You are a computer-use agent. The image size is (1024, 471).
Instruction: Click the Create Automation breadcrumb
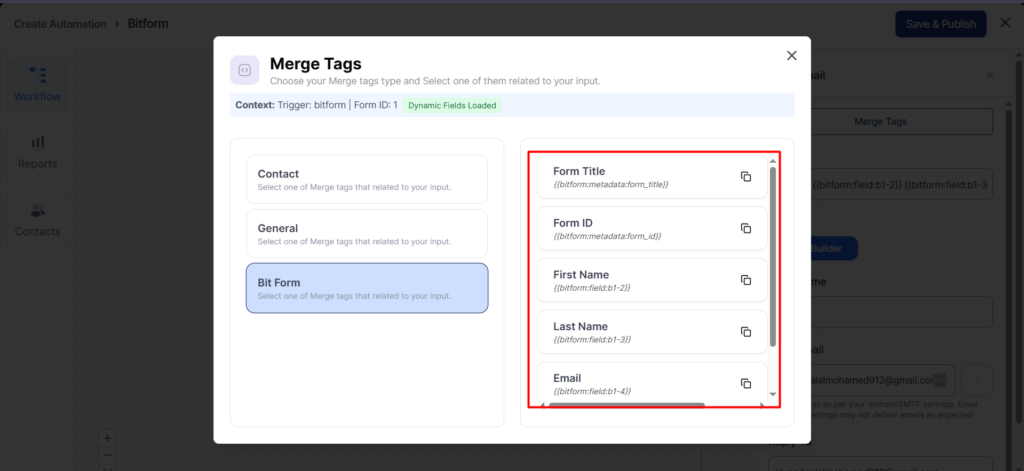click(x=61, y=23)
